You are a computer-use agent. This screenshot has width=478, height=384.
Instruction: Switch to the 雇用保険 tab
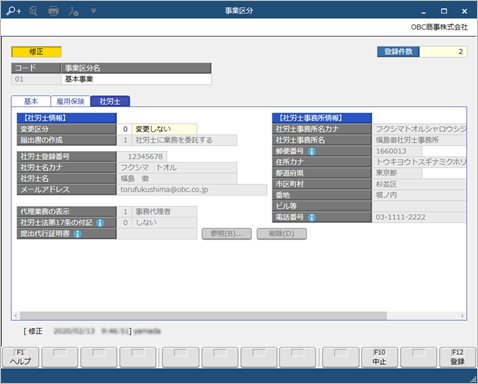click(x=70, y=101)
